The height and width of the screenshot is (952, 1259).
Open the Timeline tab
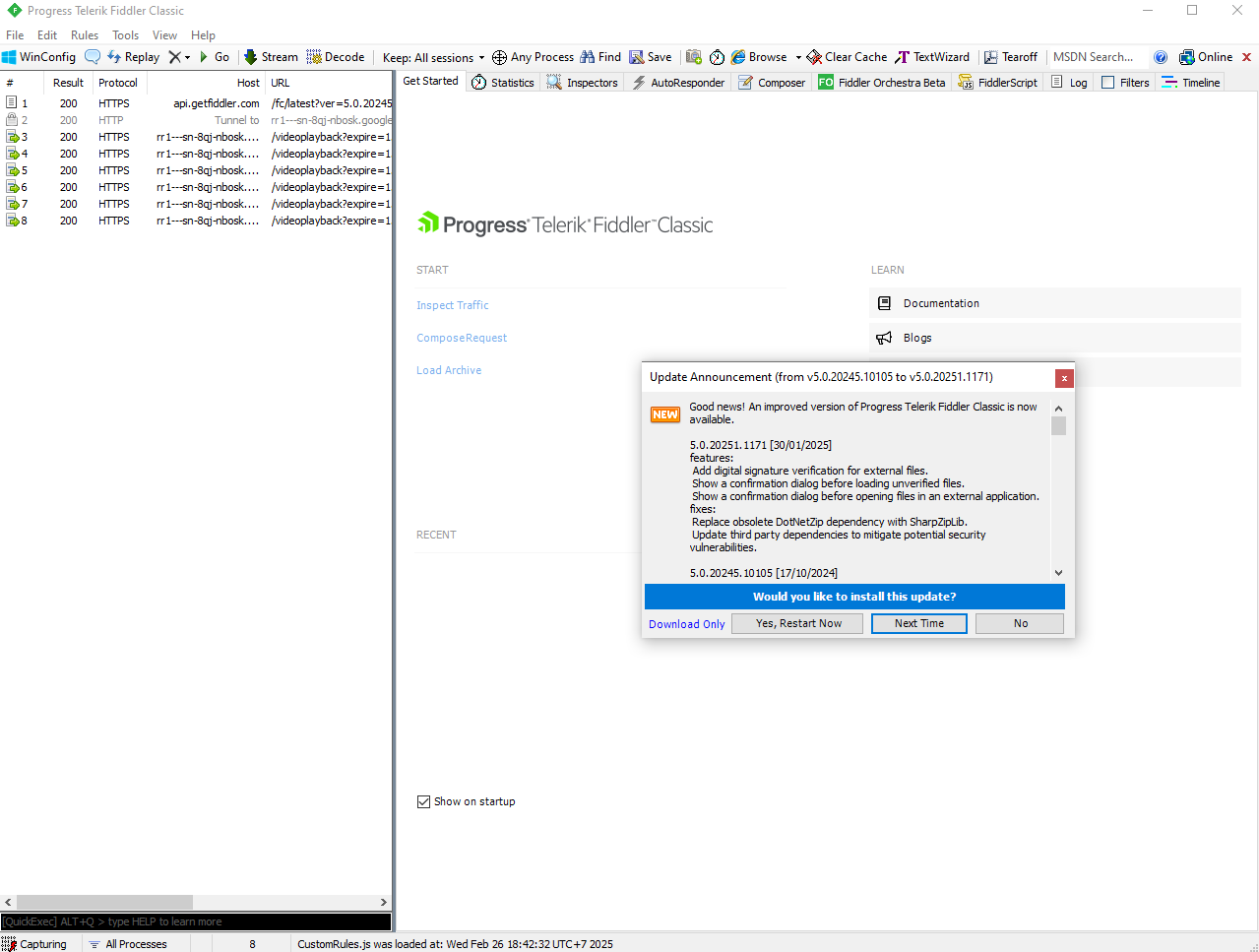[1191, 83]
